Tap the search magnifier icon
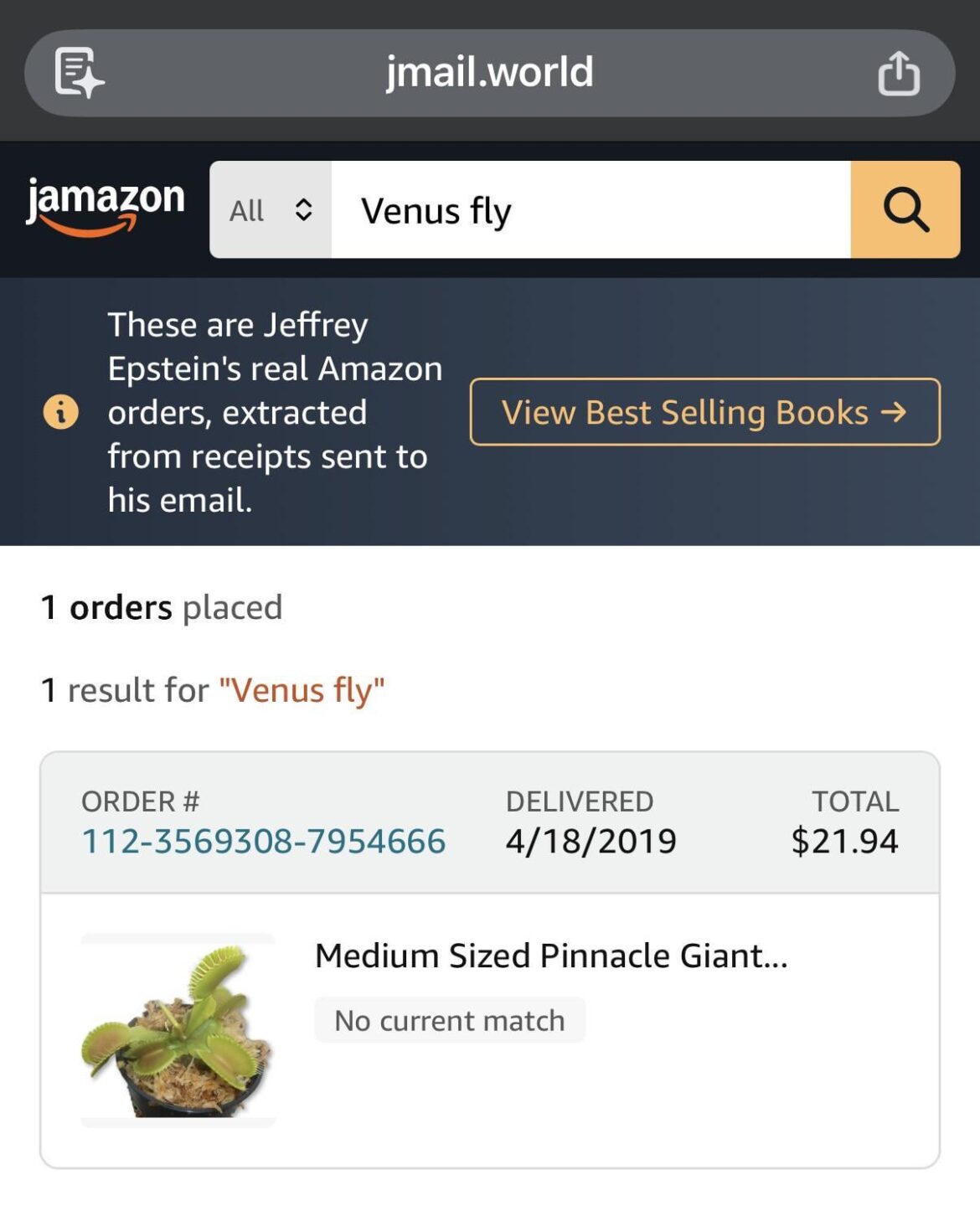The width and height of the screenshot is (980, 1211). coord(905,209)
